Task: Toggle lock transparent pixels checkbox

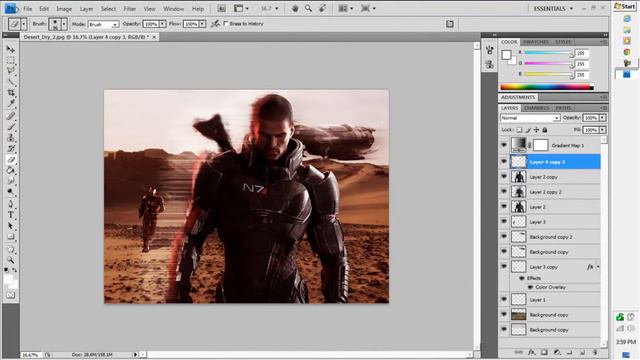Action: [519, 130]
